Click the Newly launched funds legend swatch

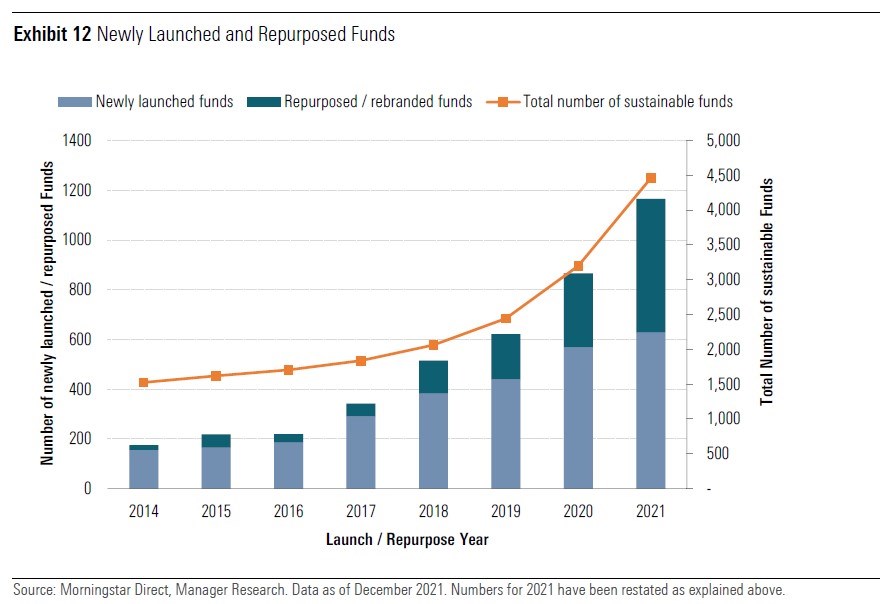coord(74,101)
